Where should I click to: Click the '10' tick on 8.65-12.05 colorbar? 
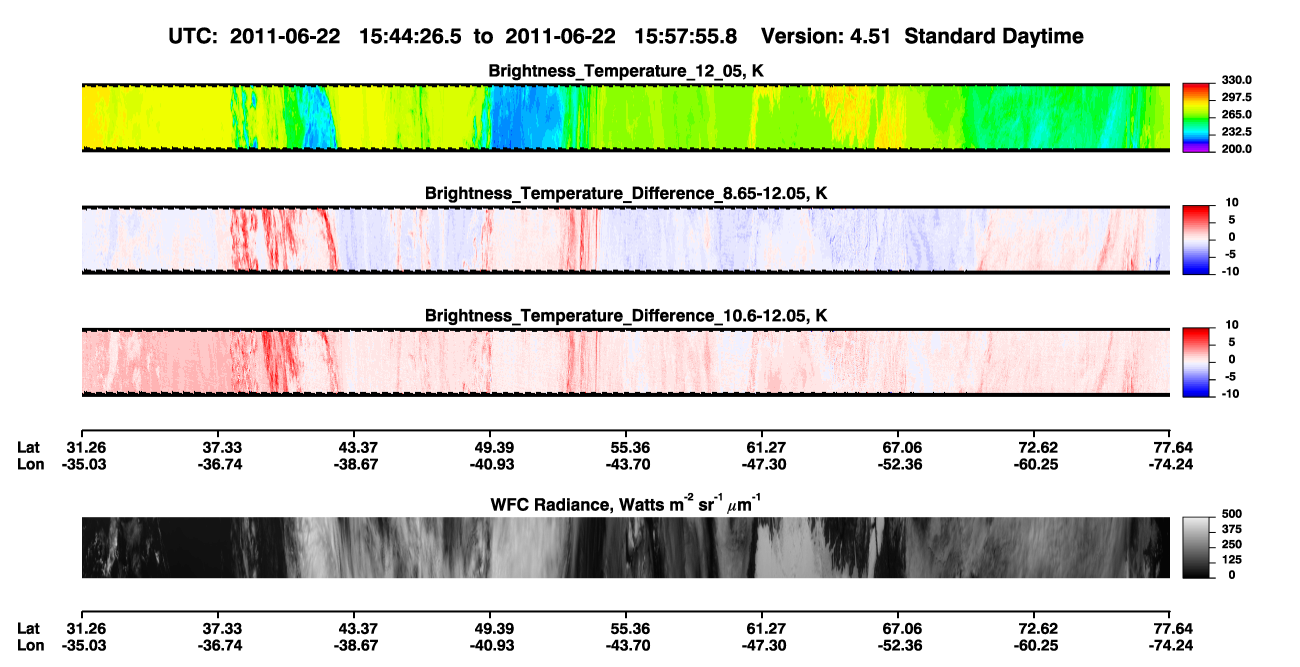click(1231, 203)
